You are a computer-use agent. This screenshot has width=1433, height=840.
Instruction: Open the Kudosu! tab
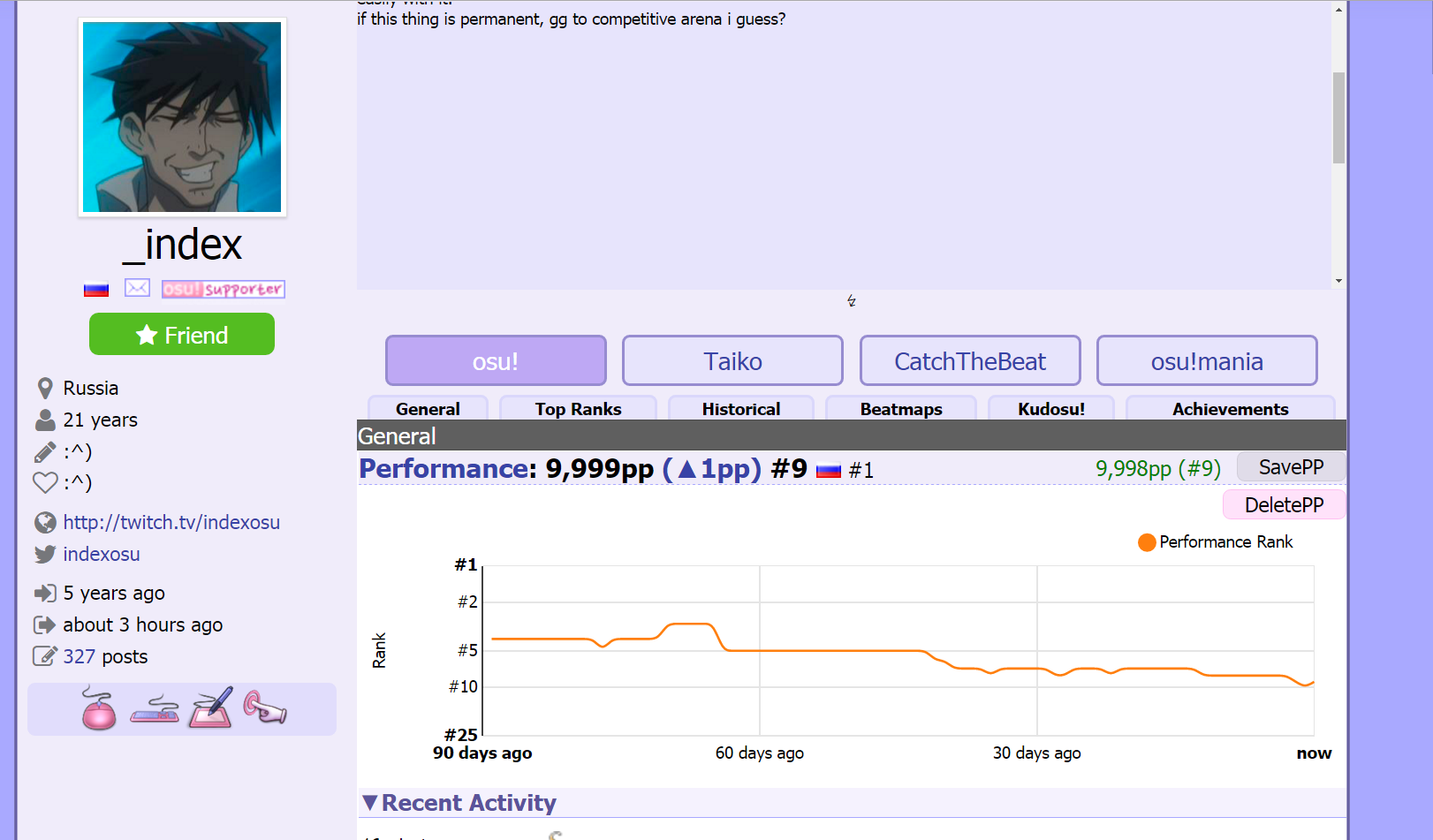[1051, 409]
